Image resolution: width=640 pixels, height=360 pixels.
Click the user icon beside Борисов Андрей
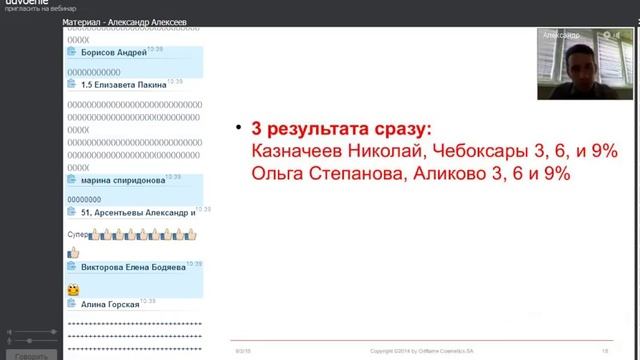pyautogui.click(x=72, y=51)
